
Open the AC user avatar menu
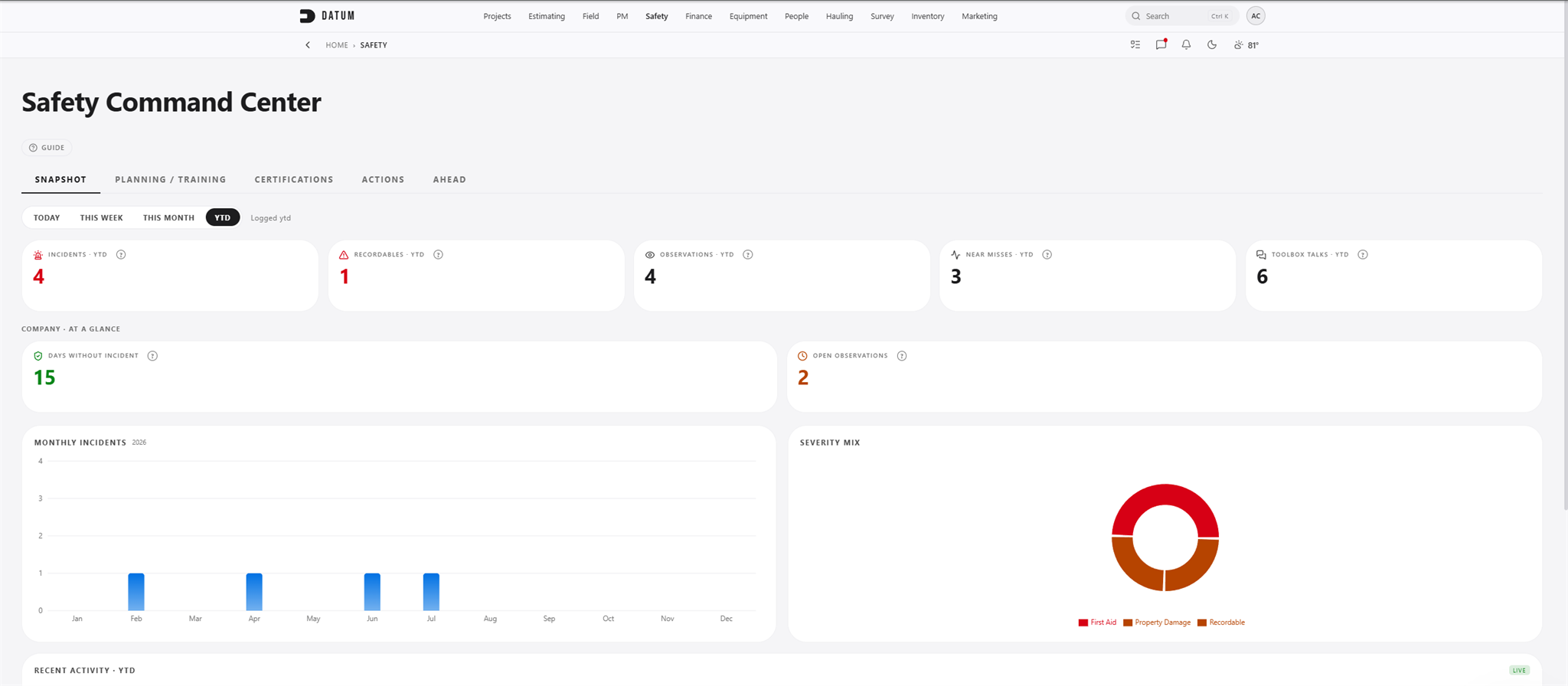point(1256,16)
